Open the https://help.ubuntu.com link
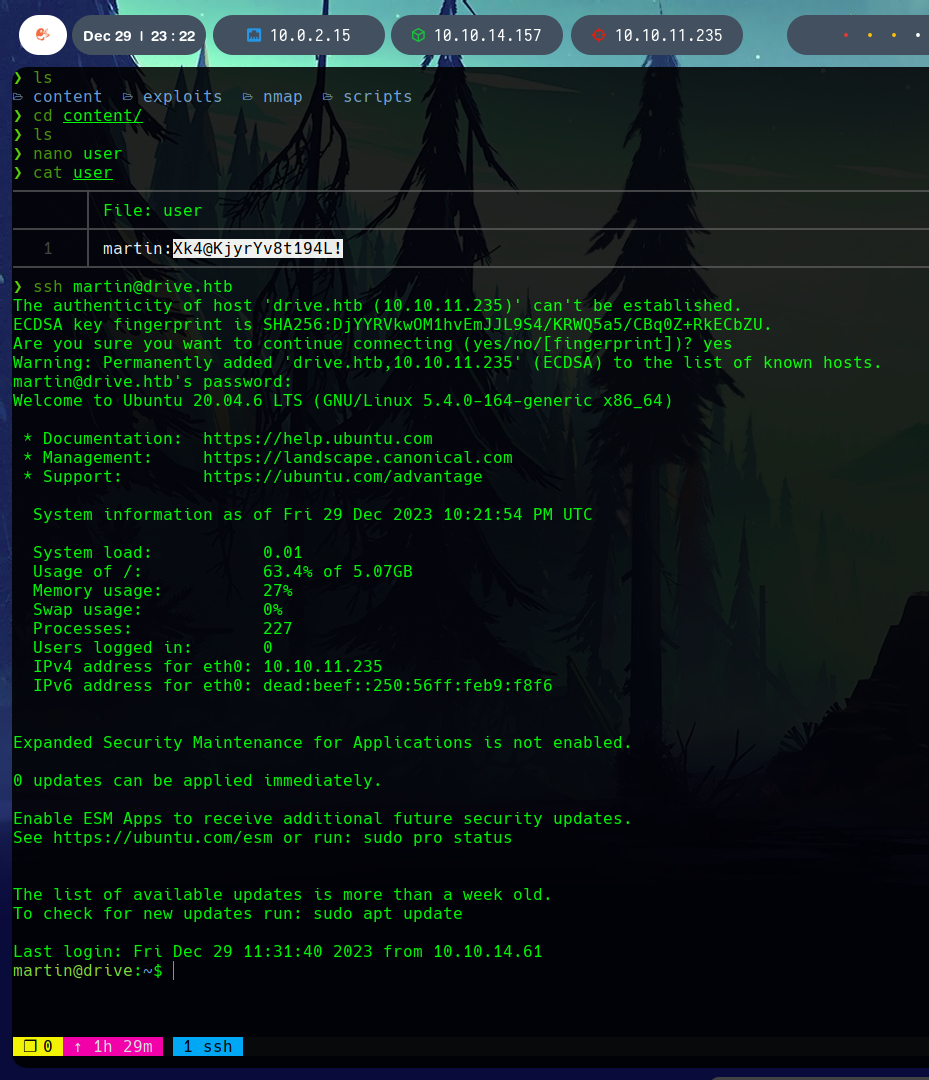929x1080 pixels. coord(317,438)
